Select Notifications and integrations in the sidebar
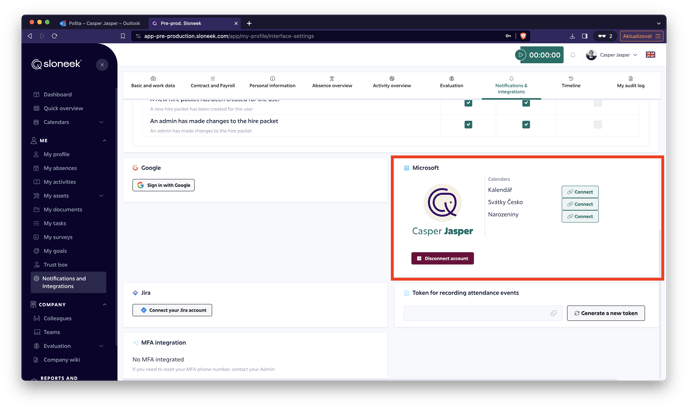Image resolution: width=688 pixels, height=409 pixels. tap(68, 282)
